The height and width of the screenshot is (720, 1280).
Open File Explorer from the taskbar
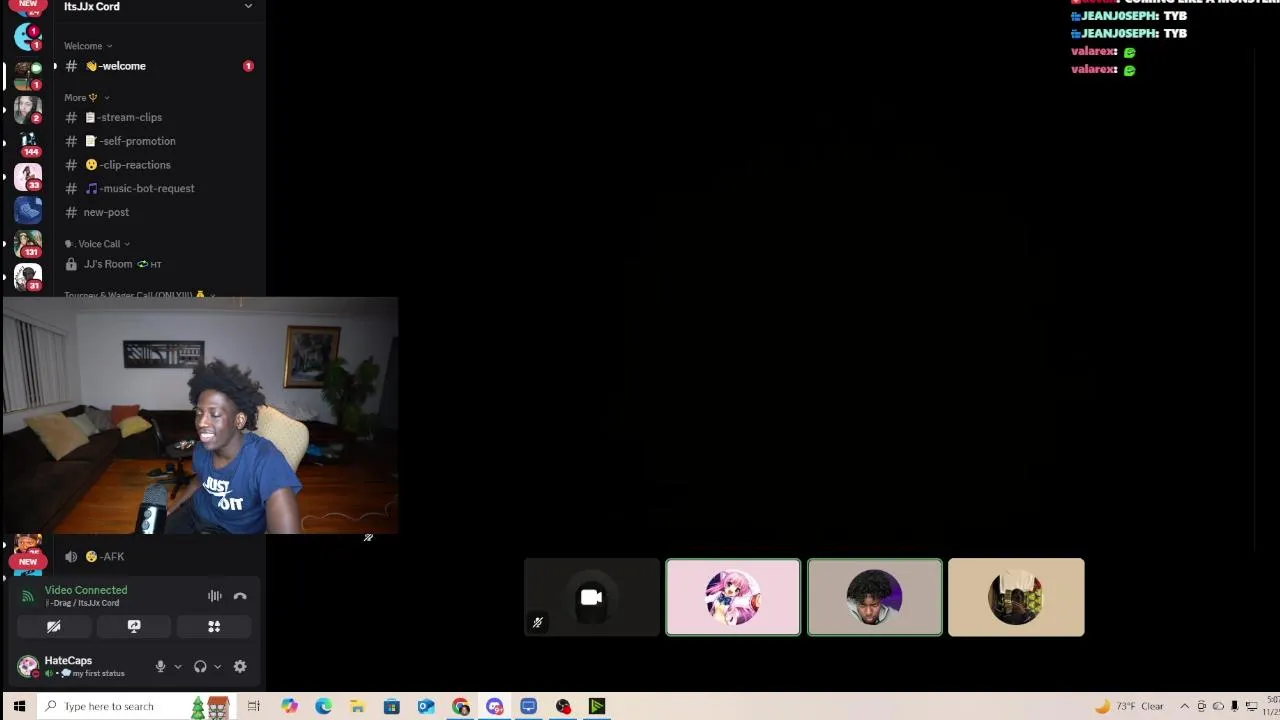(357, 706)
